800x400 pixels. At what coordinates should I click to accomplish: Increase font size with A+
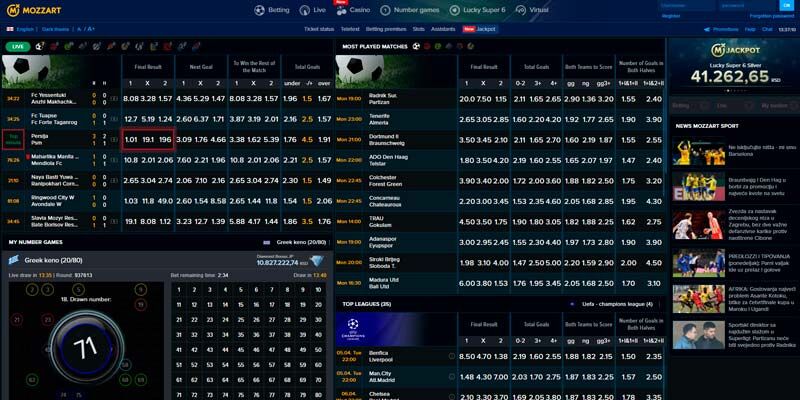click(x=92, y=29)
